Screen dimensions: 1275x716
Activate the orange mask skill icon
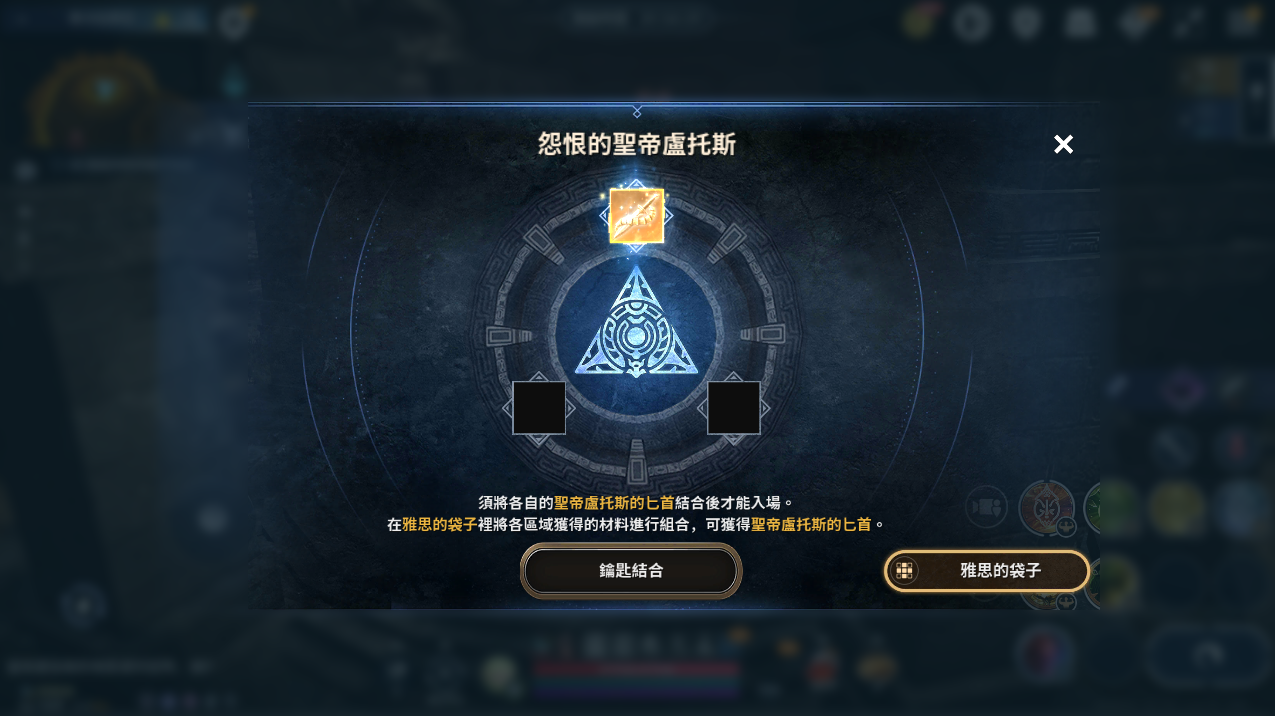tap(1046, 507)
